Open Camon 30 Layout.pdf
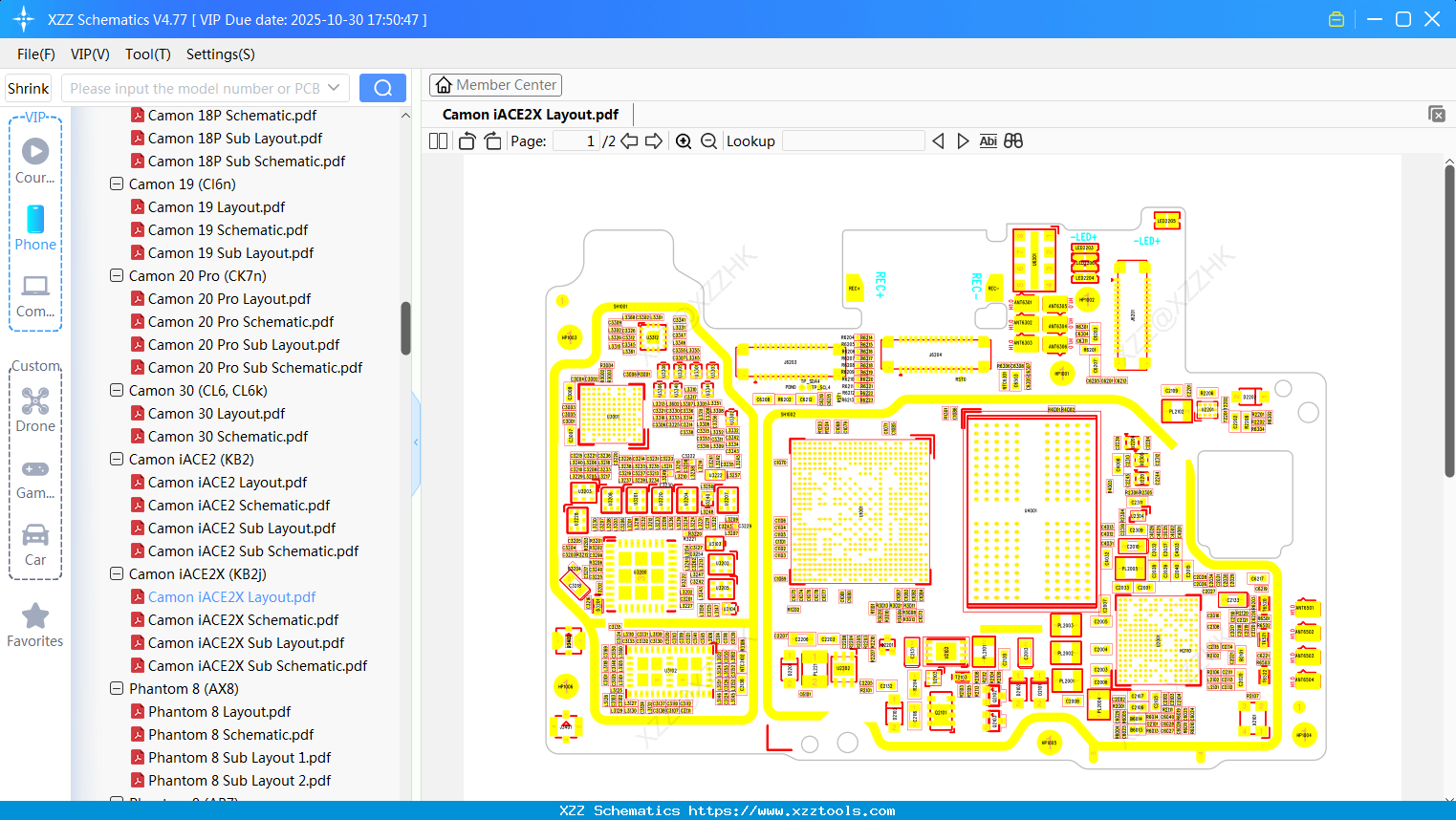Screen dimensions: 1456x820 [x=217, y=414]
